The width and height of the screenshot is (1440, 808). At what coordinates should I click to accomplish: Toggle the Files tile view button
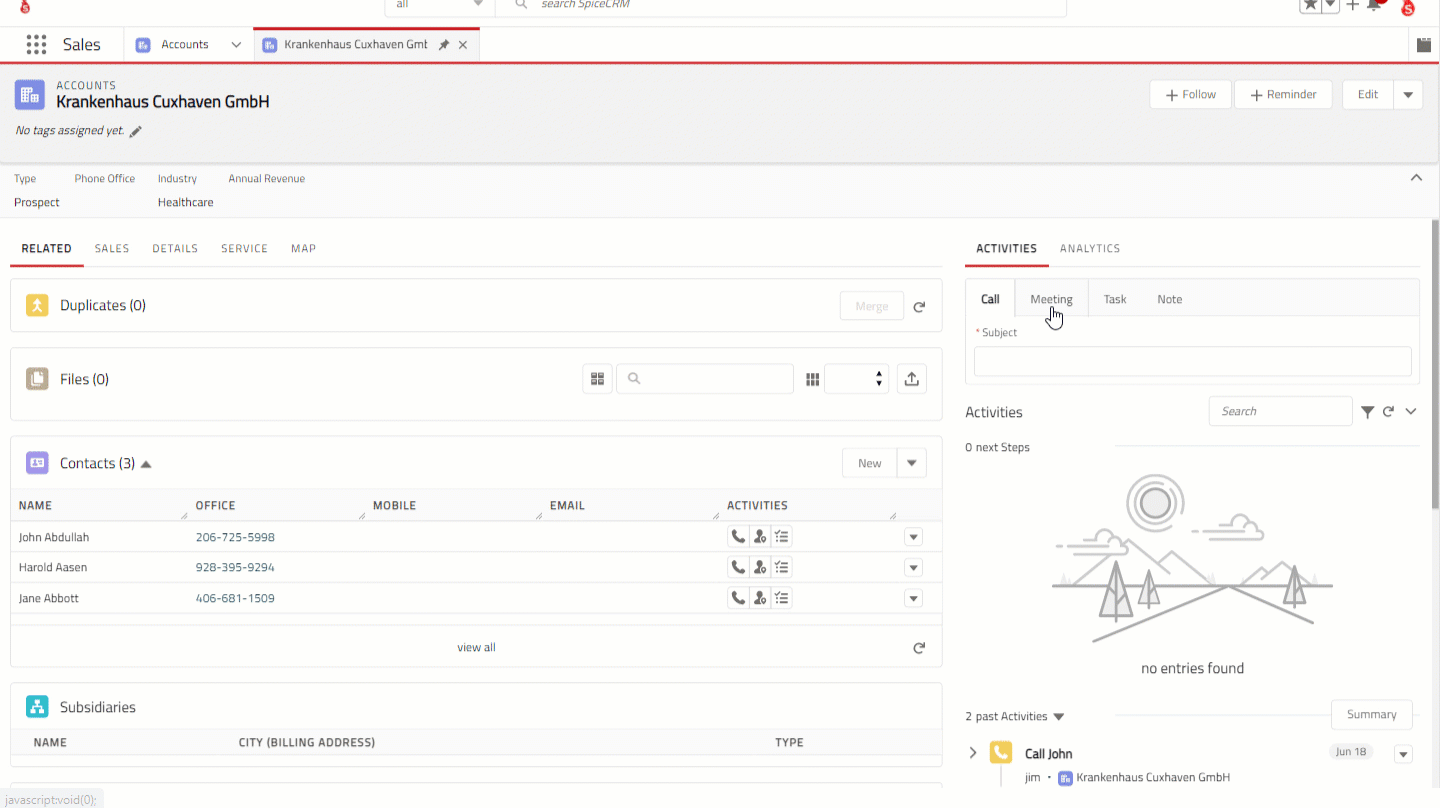[x=597, y=379]
